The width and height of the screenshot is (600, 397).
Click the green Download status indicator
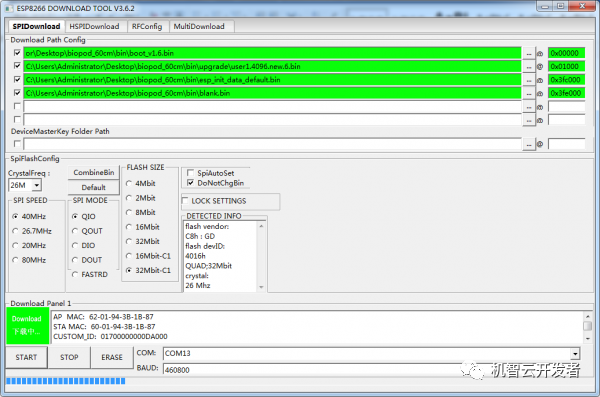(27, 325)
